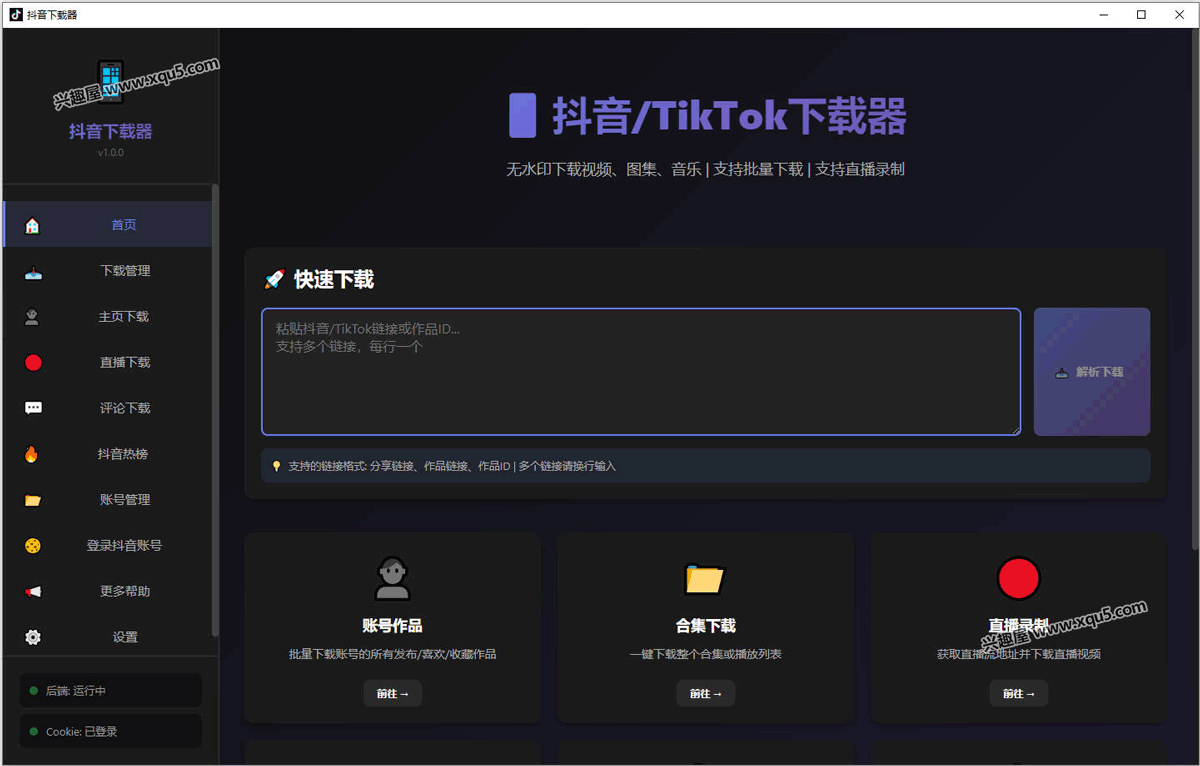
Task: Click 前往 button under 直播录制 card
Action: point(1019,694)
